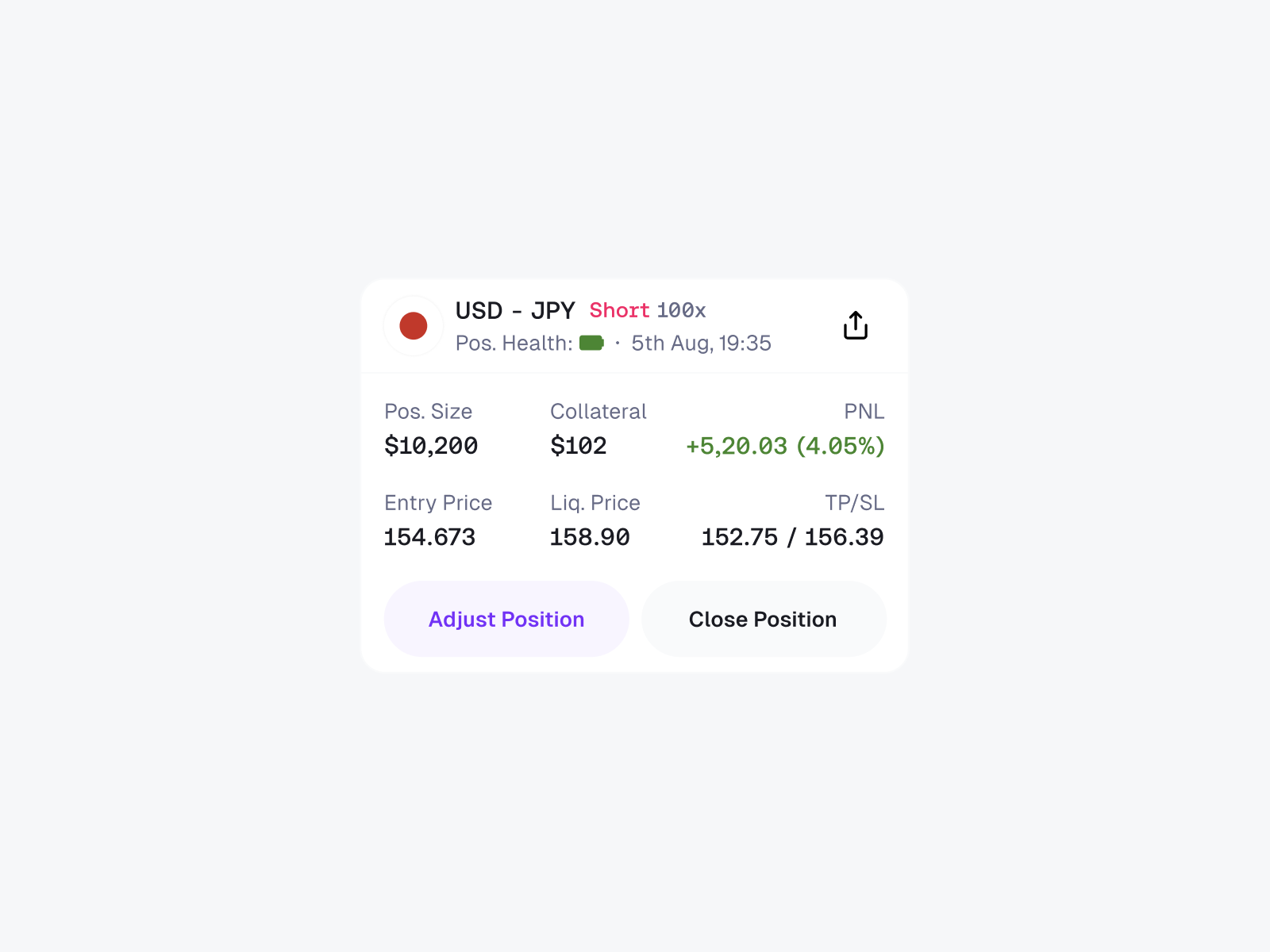Select the Collateral column header
The height and width of the screenshot is (952, 1270).
(x=598, y=411)
